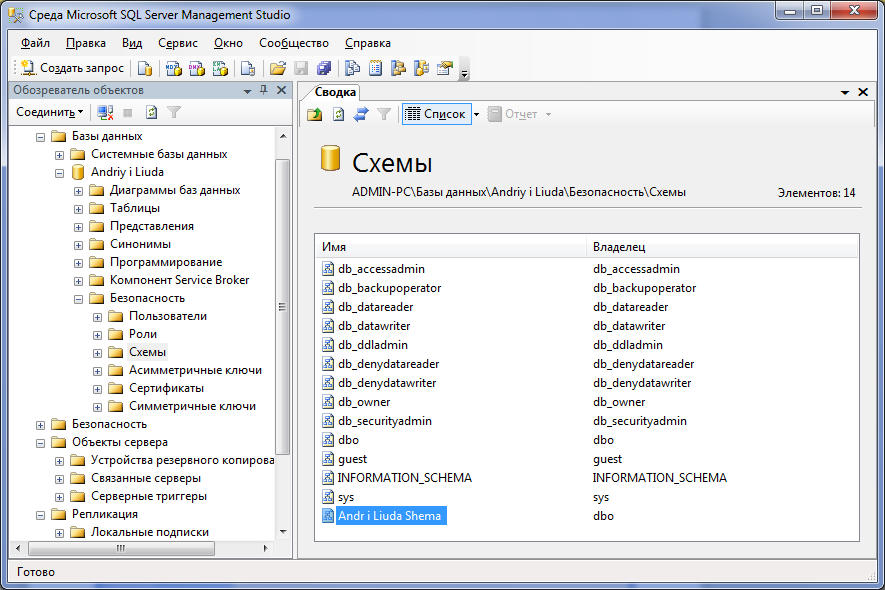The height and width of the screenshot is (590, 885).
Task: Open the Сервис menu
Action: [178, 43]
